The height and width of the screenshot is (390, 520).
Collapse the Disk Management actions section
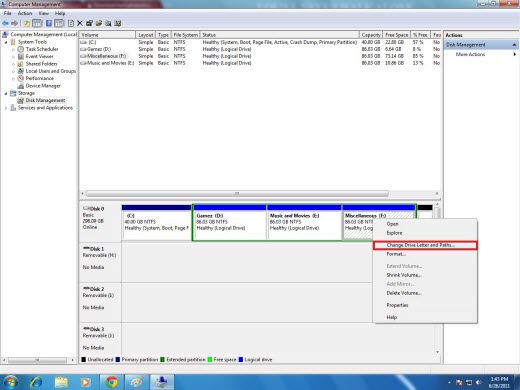514,45
